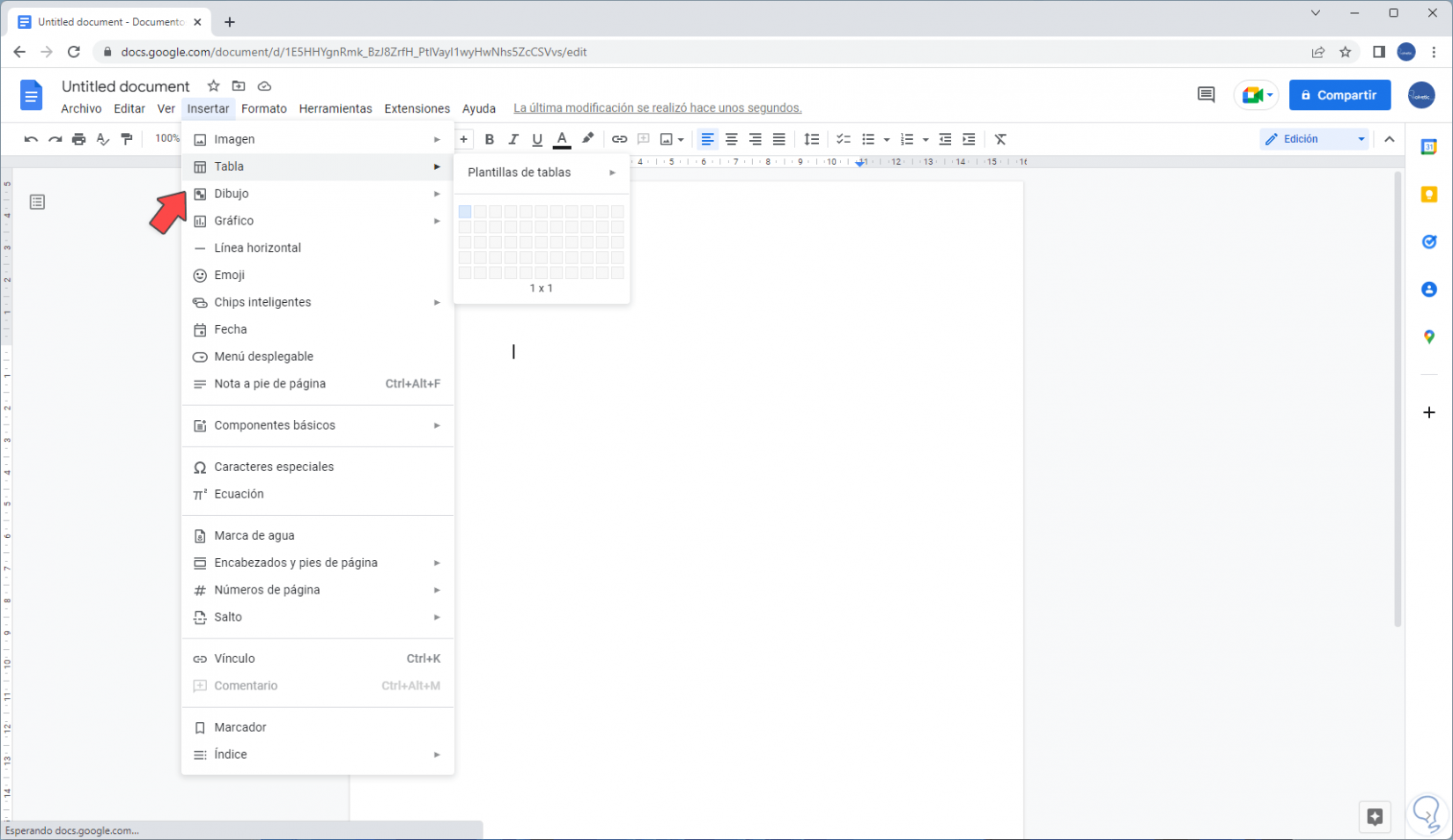
Task: Open the highlight color picker
Action: click(x=587, y=139)
